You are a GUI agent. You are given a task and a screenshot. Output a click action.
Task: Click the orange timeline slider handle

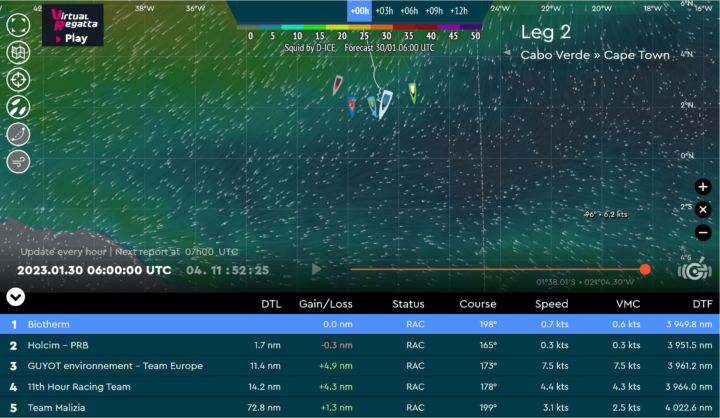pos(645,269)
